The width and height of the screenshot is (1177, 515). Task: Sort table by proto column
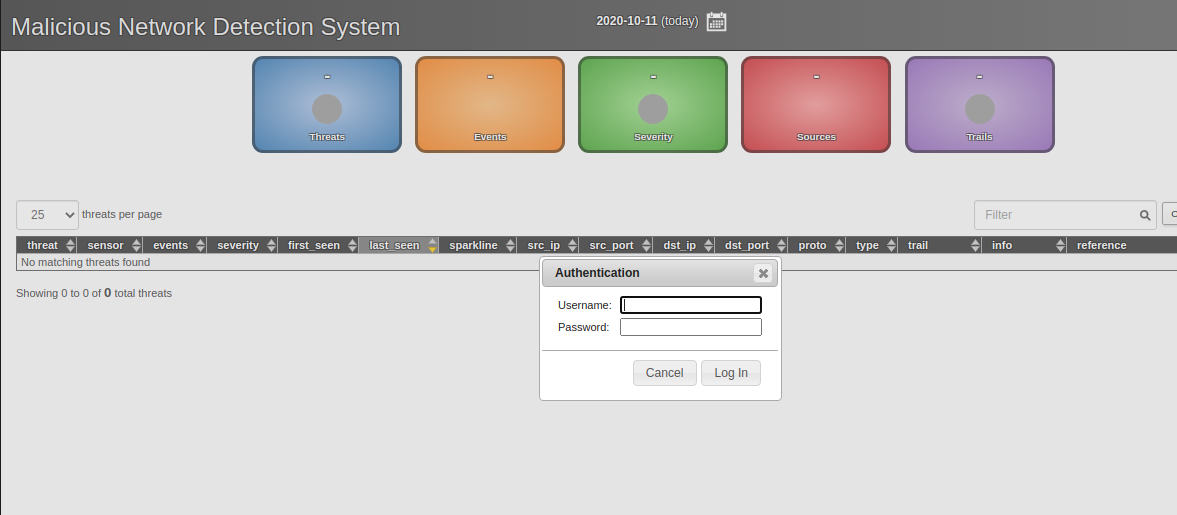(x=817, y=245)
